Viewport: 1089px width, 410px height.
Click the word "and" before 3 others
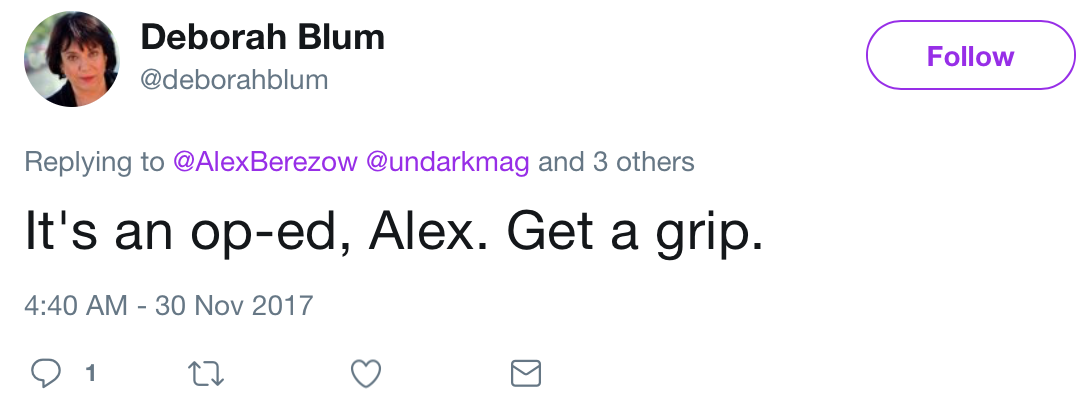tap(562, 162)
